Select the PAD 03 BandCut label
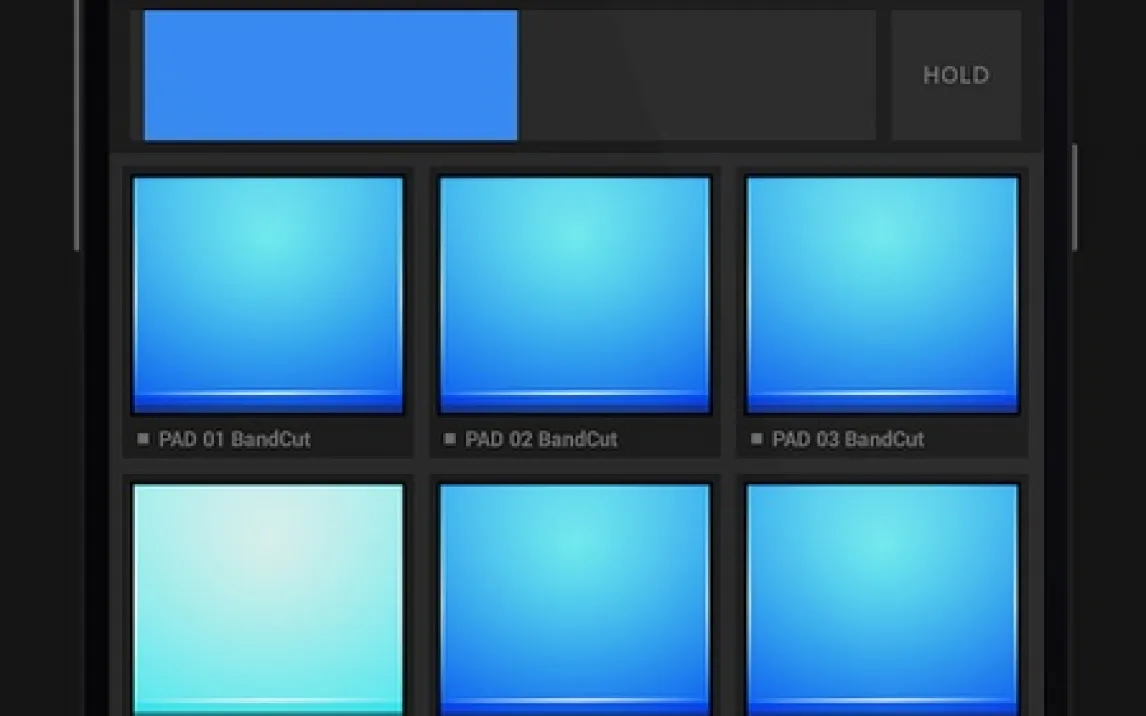The width and height of the screenshot is (1146, 716). [848, 439]
